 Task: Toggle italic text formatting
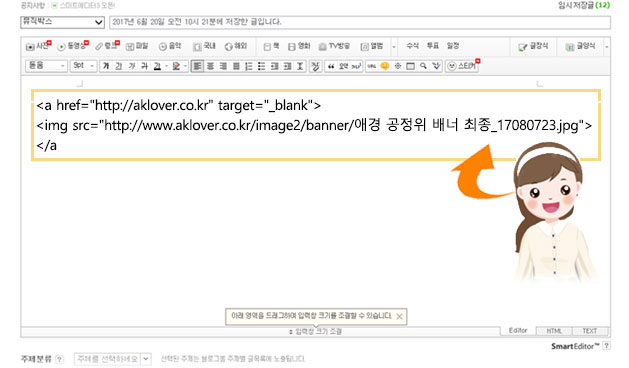pos(132,66)
